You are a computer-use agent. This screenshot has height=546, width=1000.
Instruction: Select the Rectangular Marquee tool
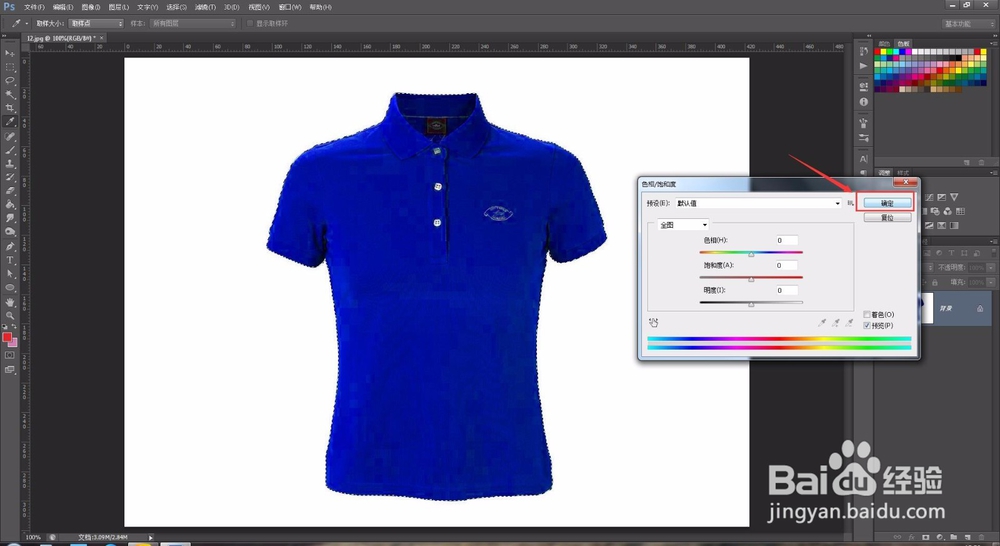(10, 67)
